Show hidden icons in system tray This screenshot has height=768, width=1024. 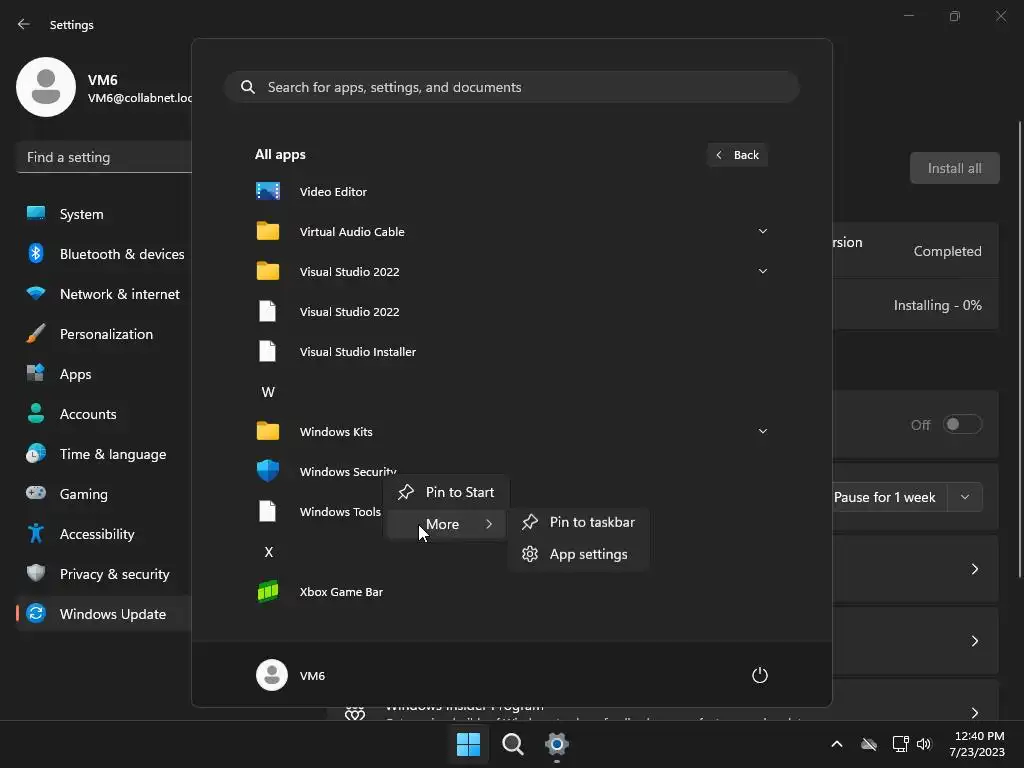tap(837, 744)
